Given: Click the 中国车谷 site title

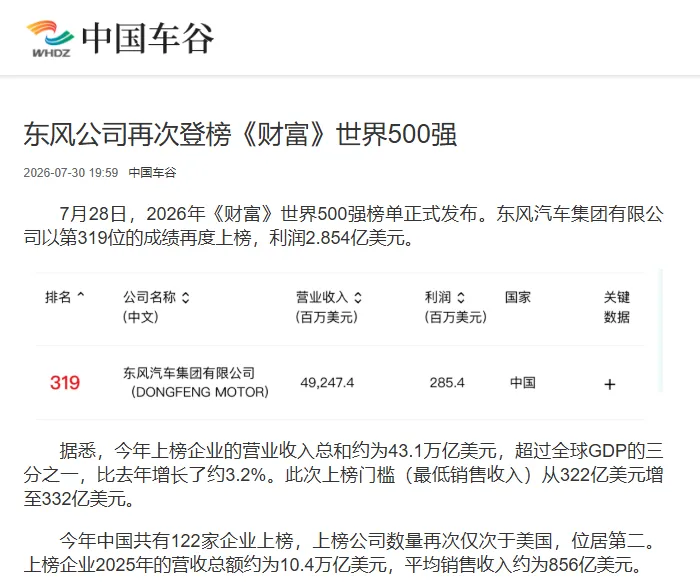Looking at the screenshot, I should pyautogui.click(x=148, y=39).
